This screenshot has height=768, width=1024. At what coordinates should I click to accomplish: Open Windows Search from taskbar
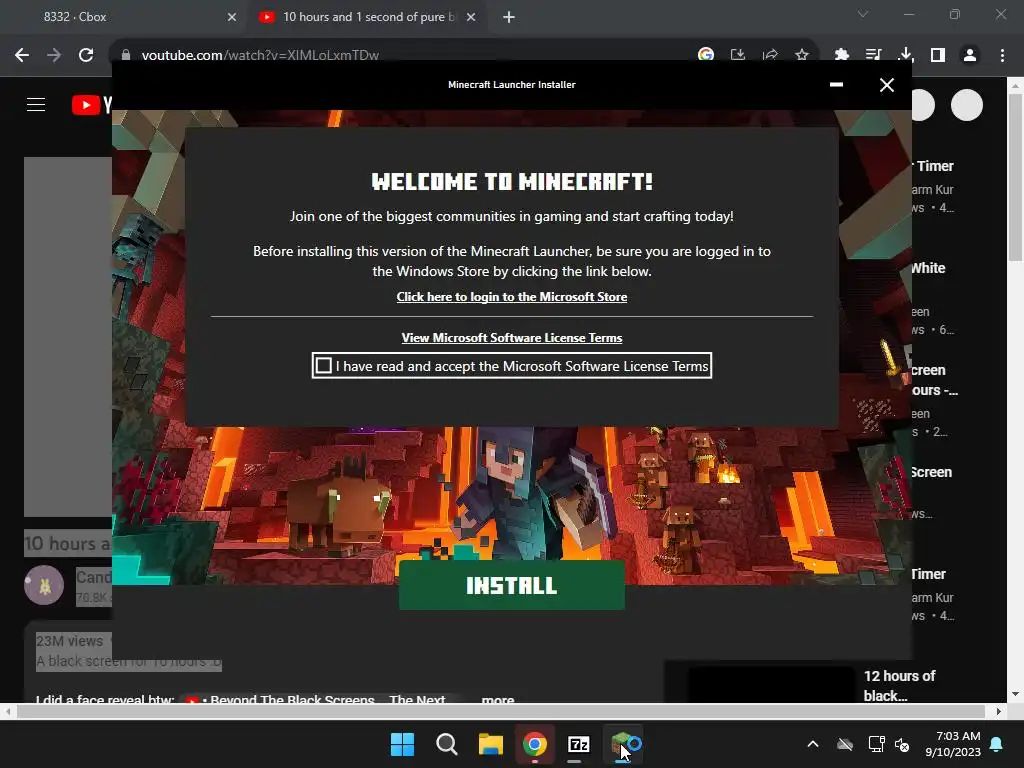[x=447, y=744]
